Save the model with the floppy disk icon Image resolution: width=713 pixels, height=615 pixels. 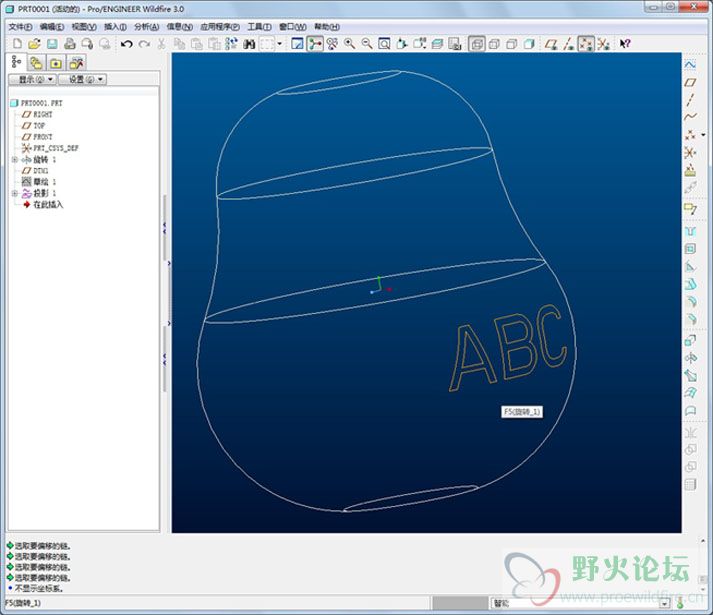pyautogui.click(x=52, y=44)
